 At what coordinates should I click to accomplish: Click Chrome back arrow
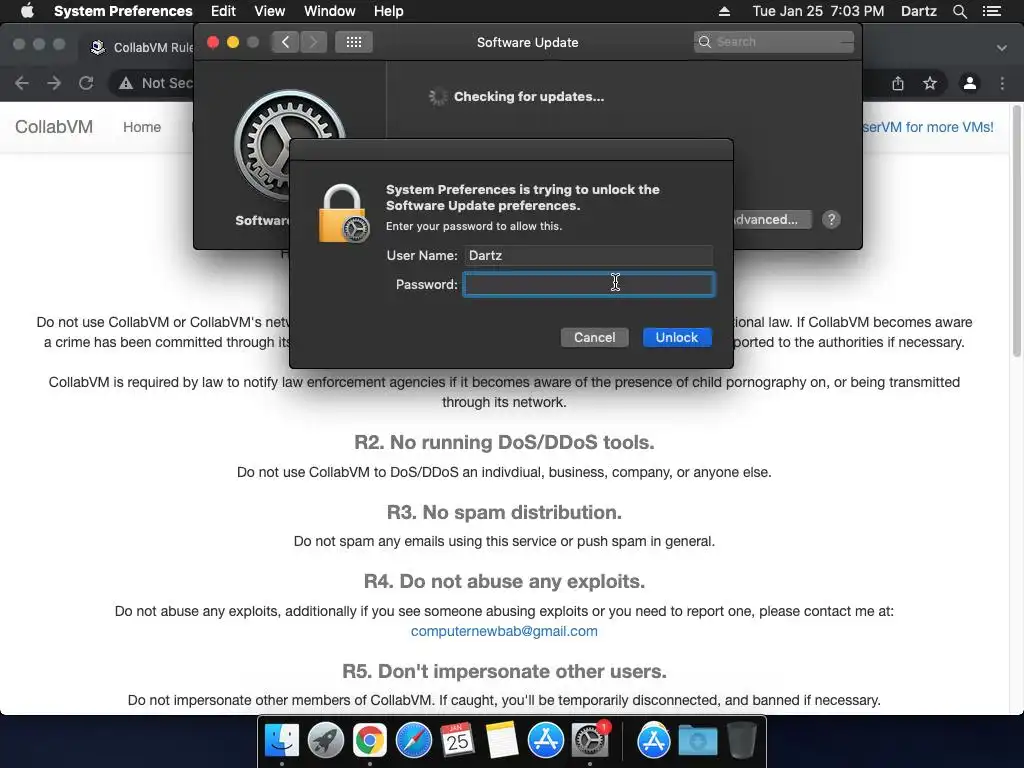pos(22,83)
